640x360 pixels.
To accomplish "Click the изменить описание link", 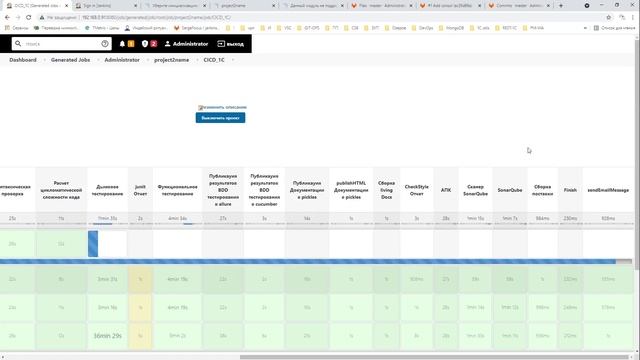I will pyautogui.click(x=222, y=107).
